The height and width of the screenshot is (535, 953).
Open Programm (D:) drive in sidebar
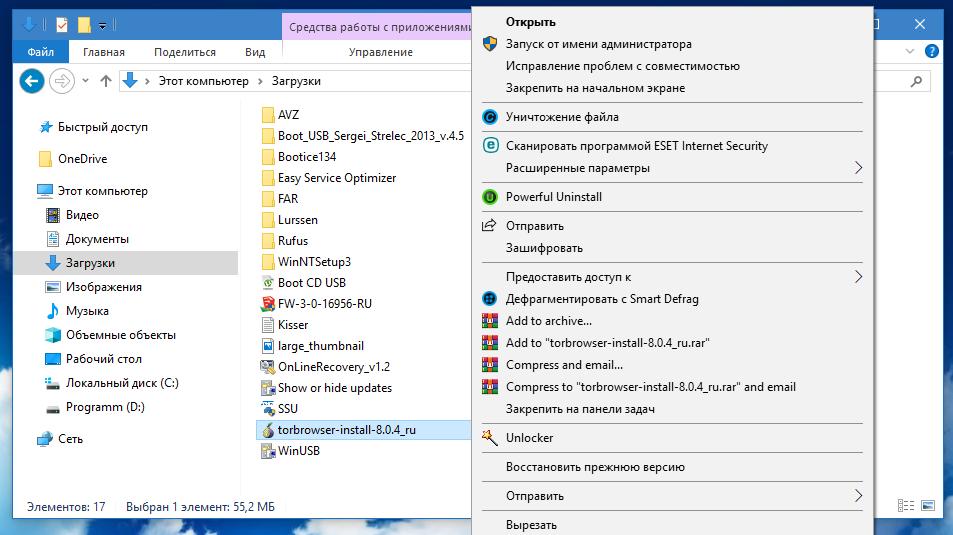105,407
